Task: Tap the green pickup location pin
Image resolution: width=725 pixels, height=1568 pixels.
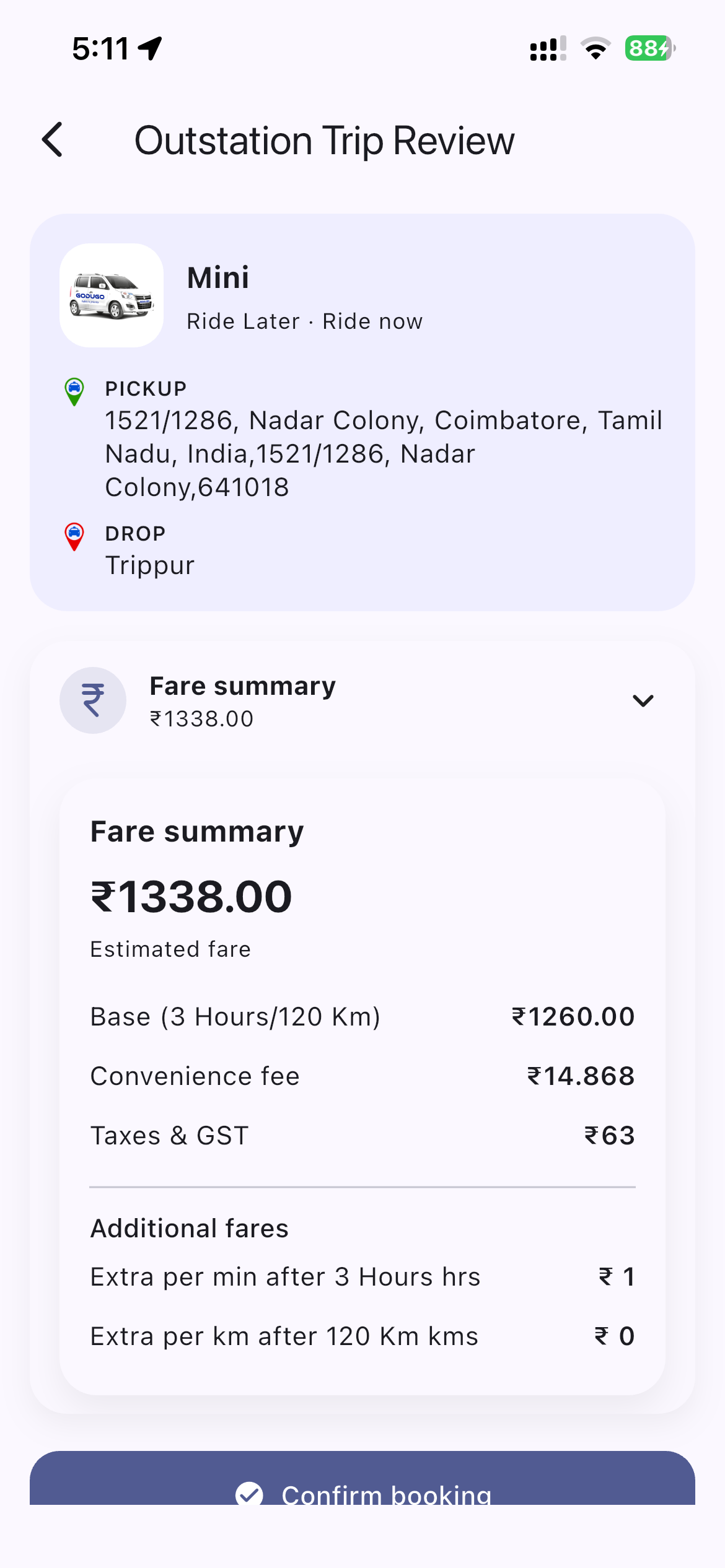Action: (x=74, y=391)
